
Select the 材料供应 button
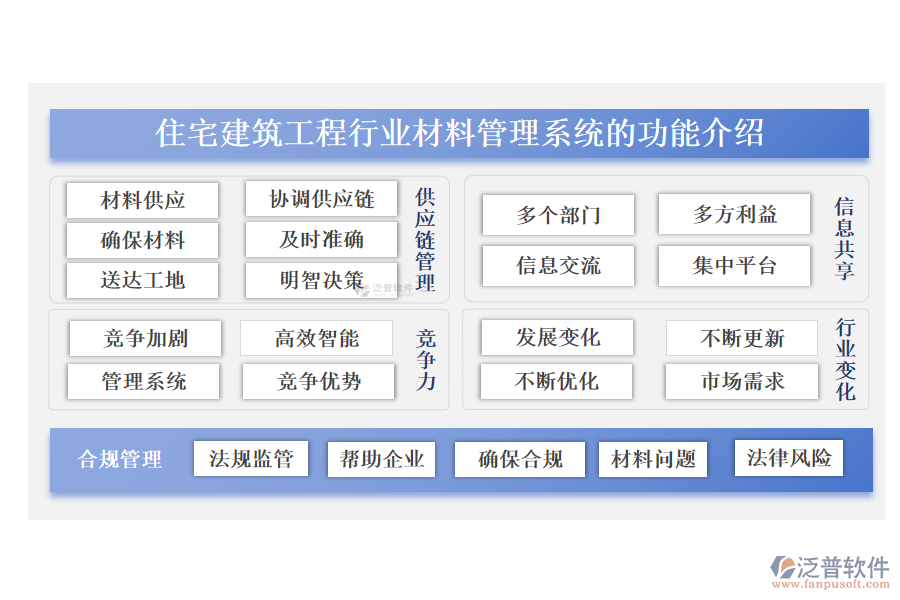tap(141, 199)
